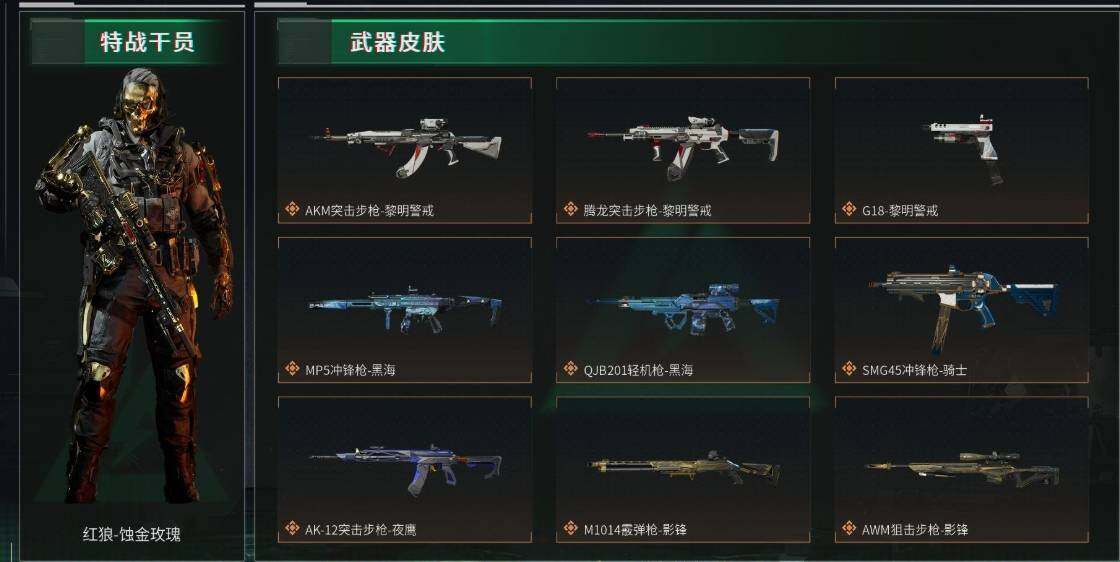
Task: Click the rarity icon next to QJB201轻机枪-黑海
Action: [x=570, y=369]
